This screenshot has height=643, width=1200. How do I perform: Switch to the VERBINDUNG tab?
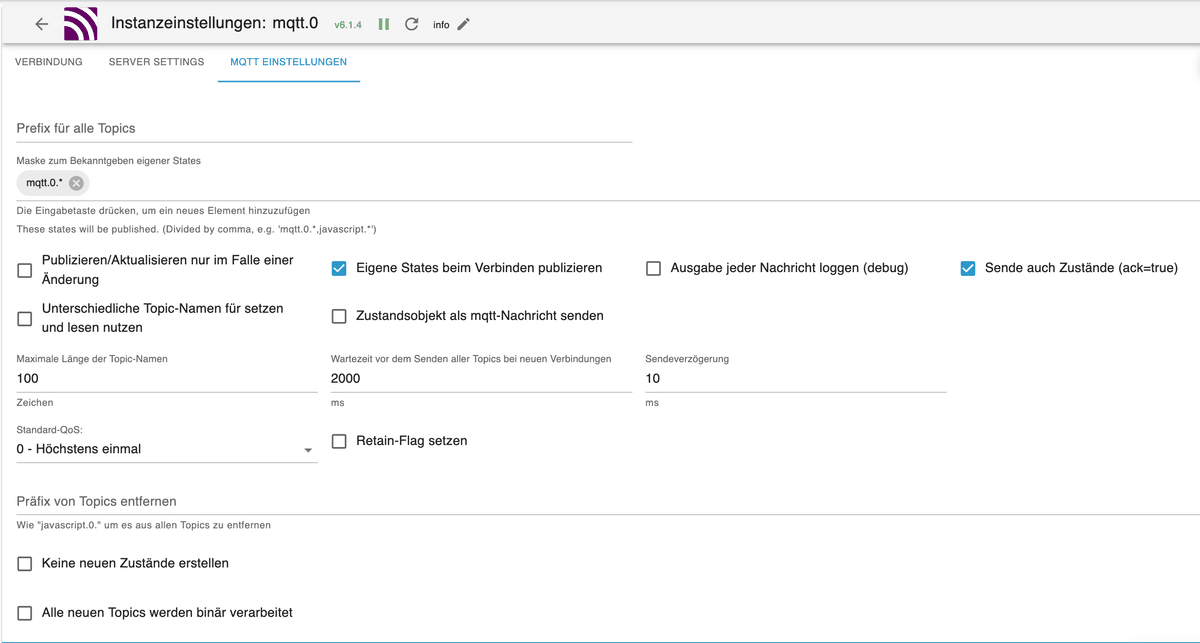click(49, 61)
